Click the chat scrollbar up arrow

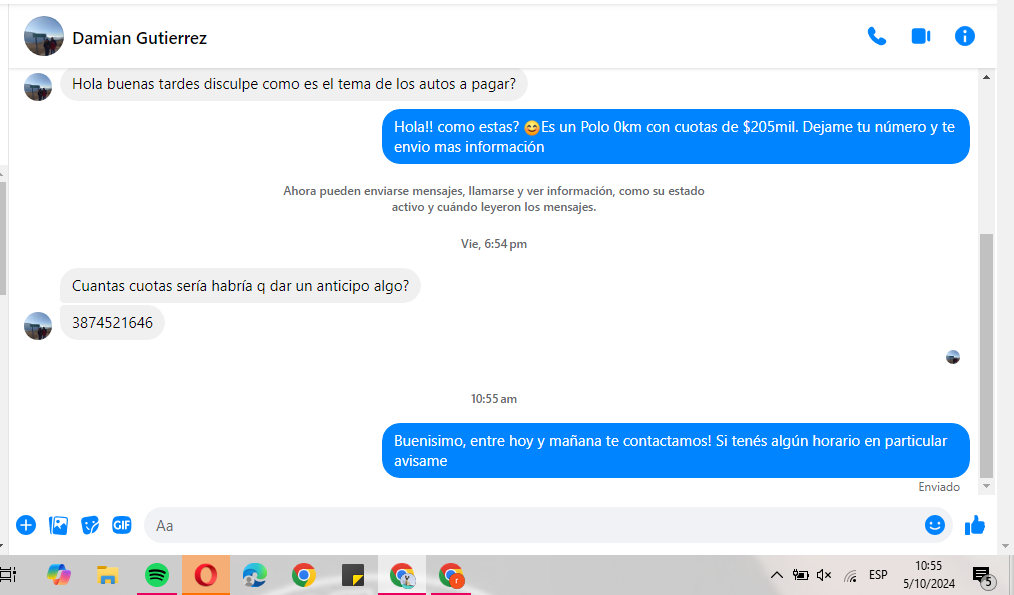[x=986, y=78]
